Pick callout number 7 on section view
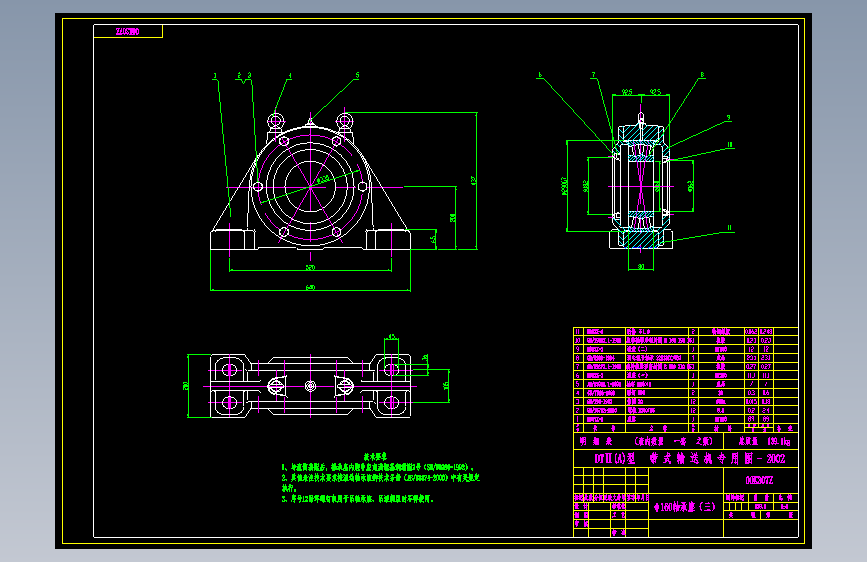This screenshot has width=867, height=562. click(x=593, y=75)
